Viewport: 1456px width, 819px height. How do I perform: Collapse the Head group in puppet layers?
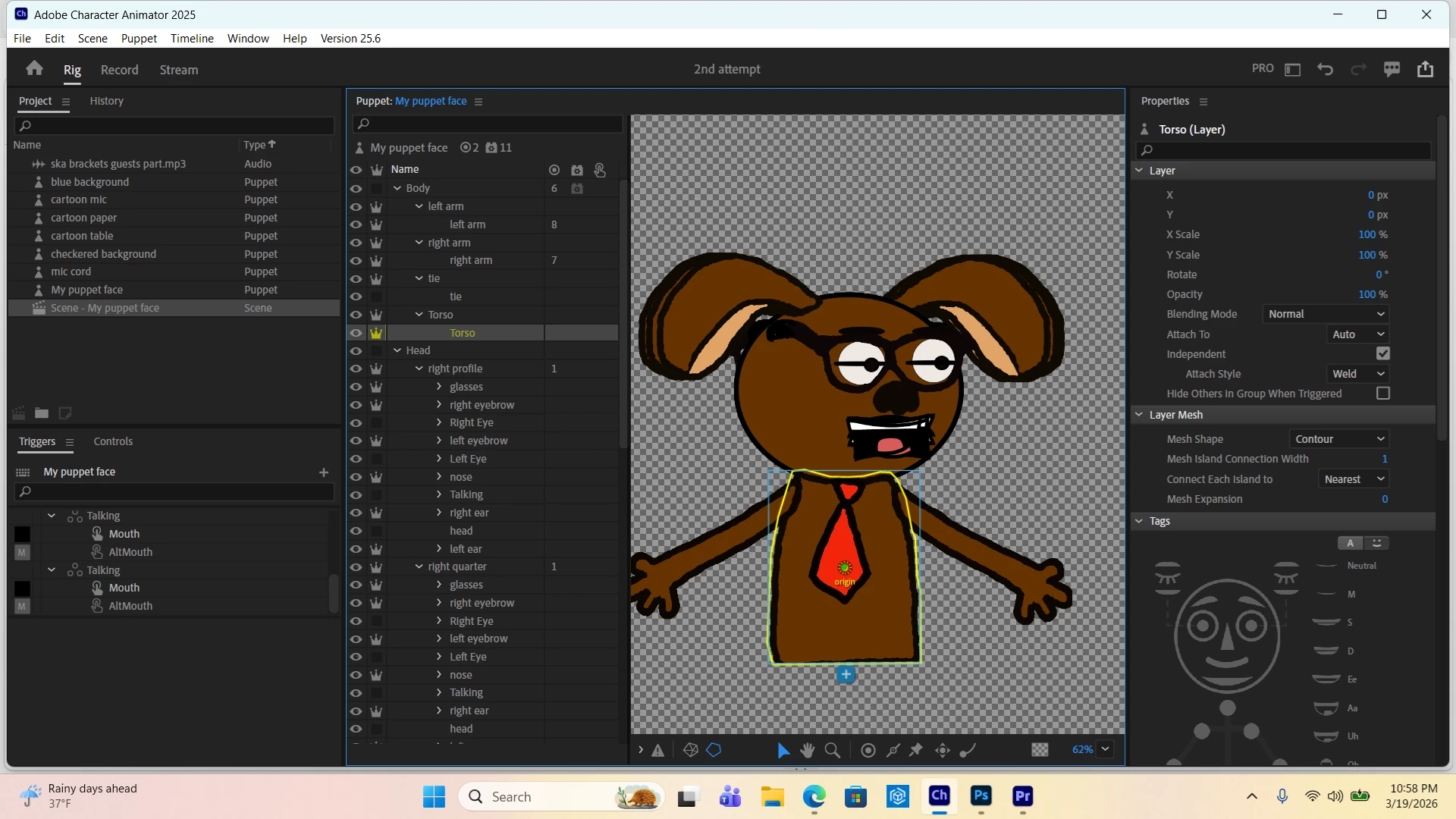[397, 350]
